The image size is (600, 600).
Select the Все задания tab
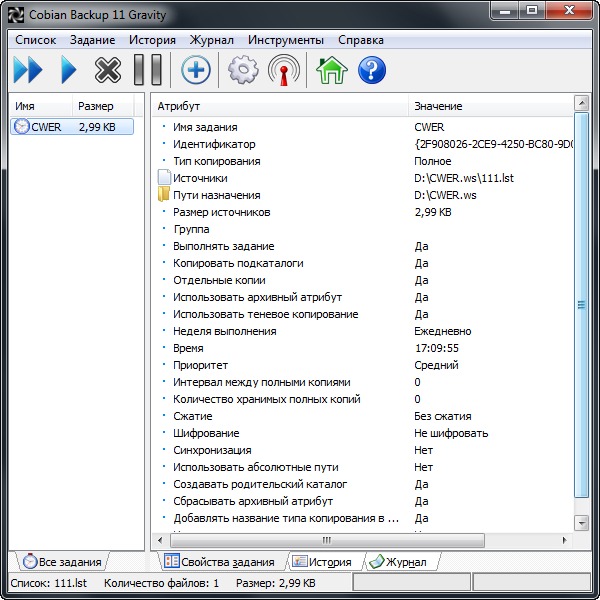(62, 562)
